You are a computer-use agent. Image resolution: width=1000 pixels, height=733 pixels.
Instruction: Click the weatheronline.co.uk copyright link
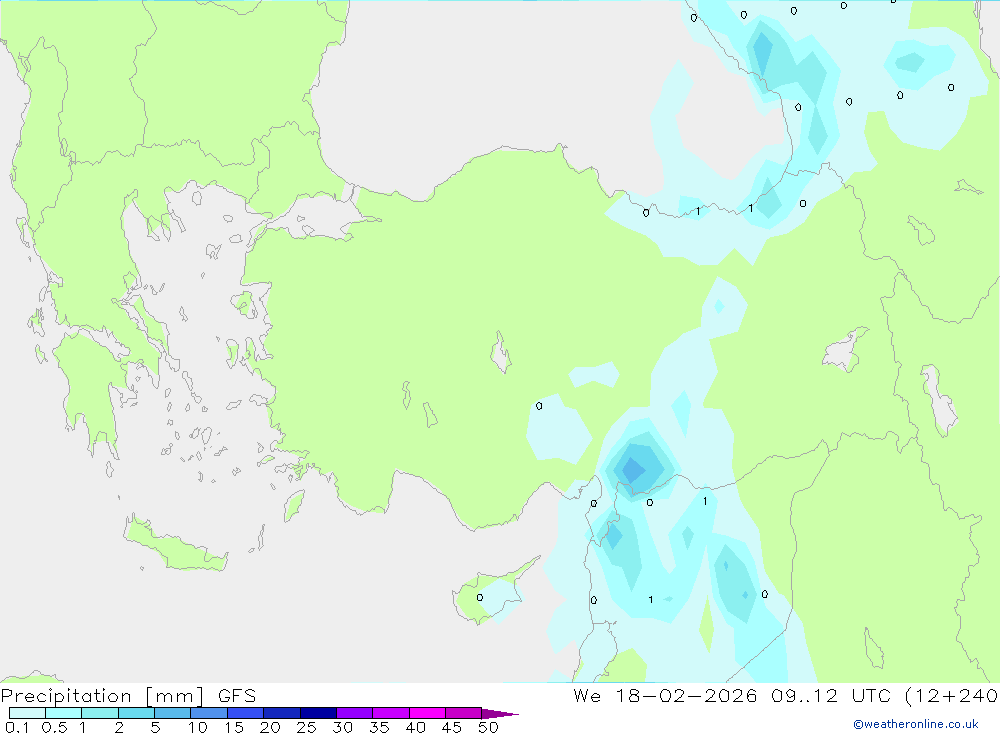click(915, 724)
